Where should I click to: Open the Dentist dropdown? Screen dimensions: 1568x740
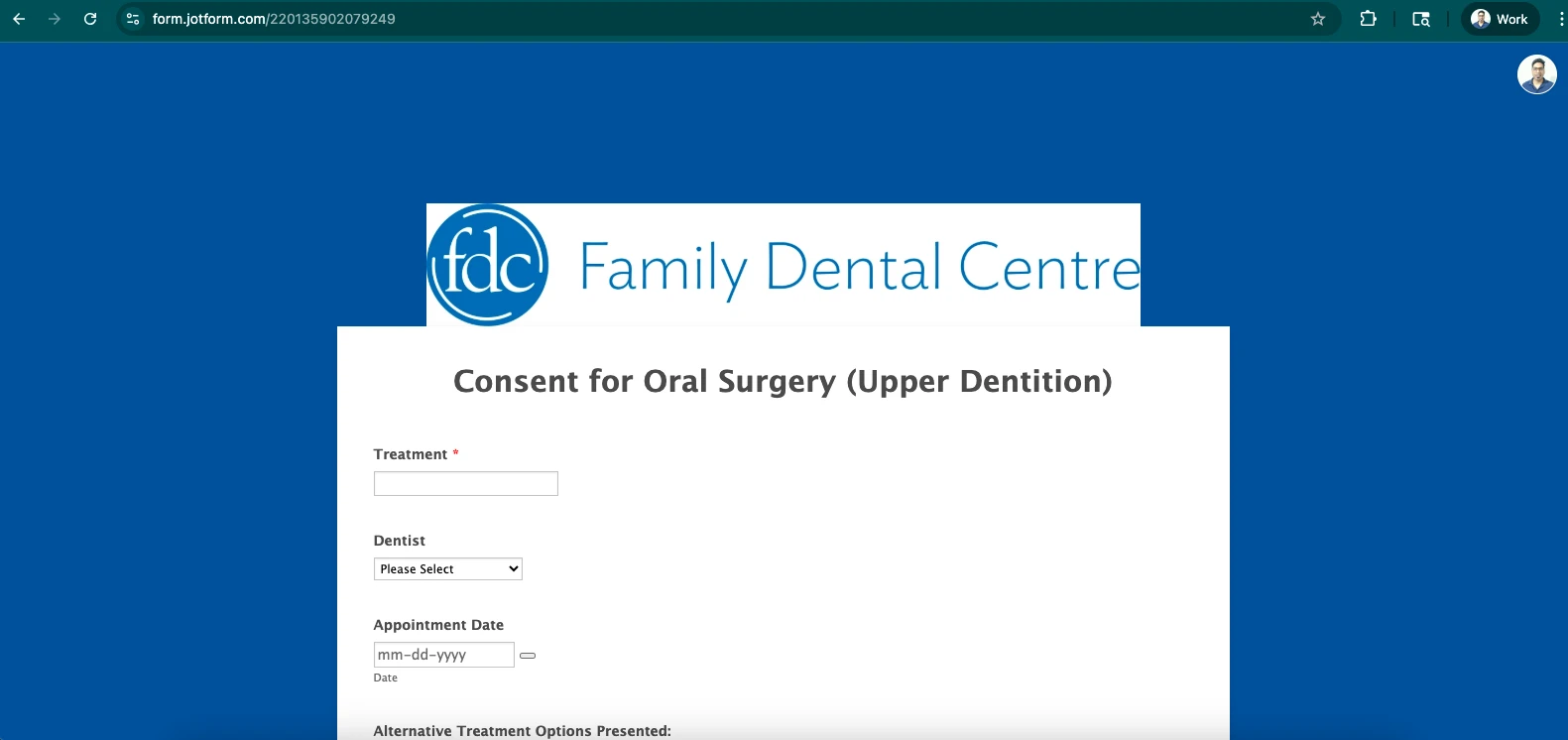(448, 569)
